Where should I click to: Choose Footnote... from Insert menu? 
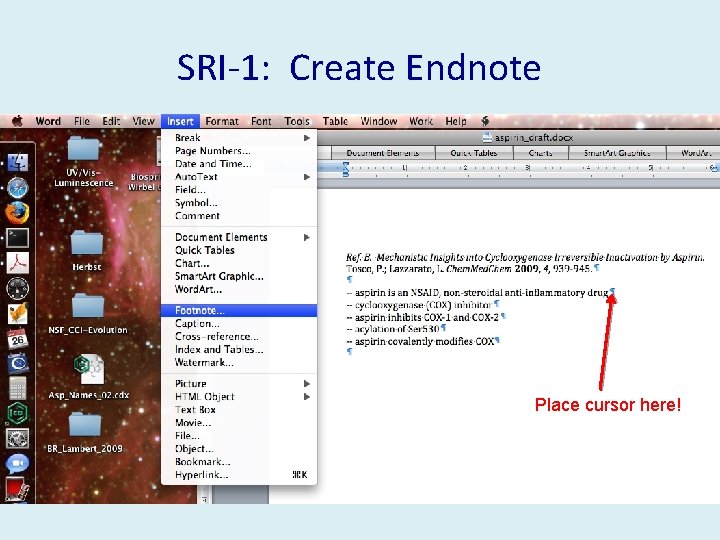(x=239, y=310)
